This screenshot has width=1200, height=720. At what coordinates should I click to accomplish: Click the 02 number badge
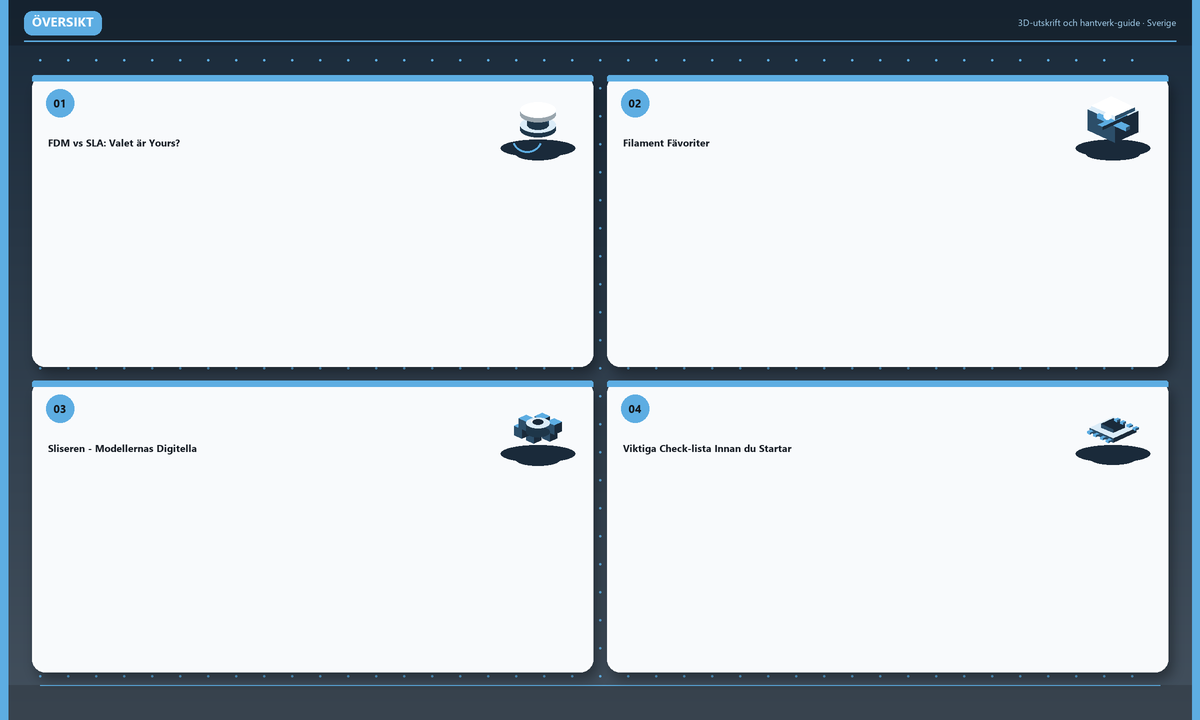click(x=635, y=103)
